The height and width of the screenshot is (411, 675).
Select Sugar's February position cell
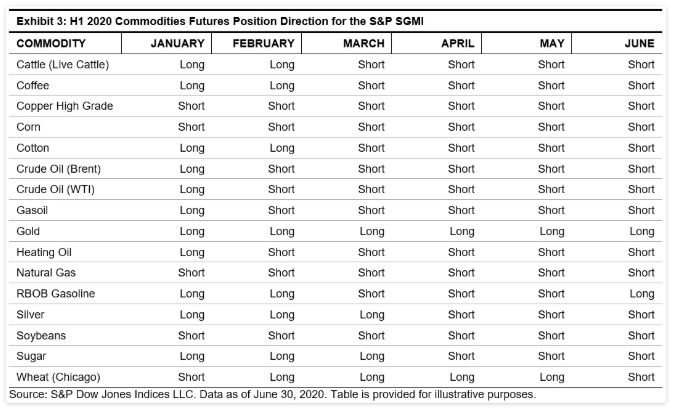click(281, 356)
